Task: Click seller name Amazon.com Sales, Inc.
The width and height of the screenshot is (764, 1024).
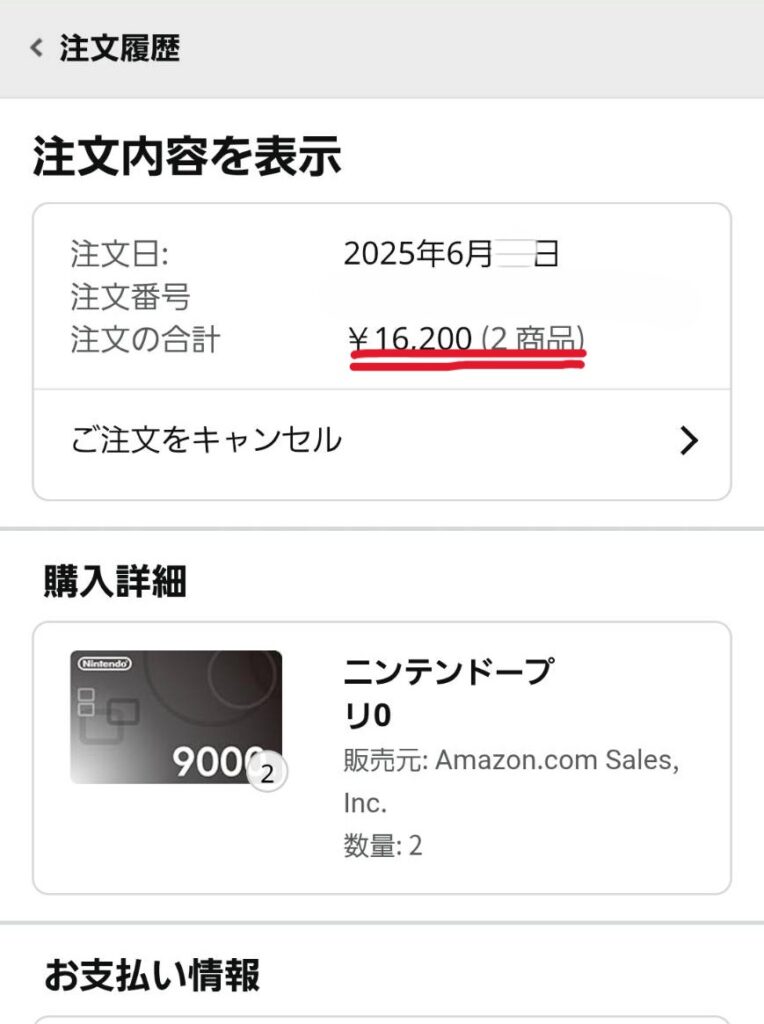Action: click(511, 781)
